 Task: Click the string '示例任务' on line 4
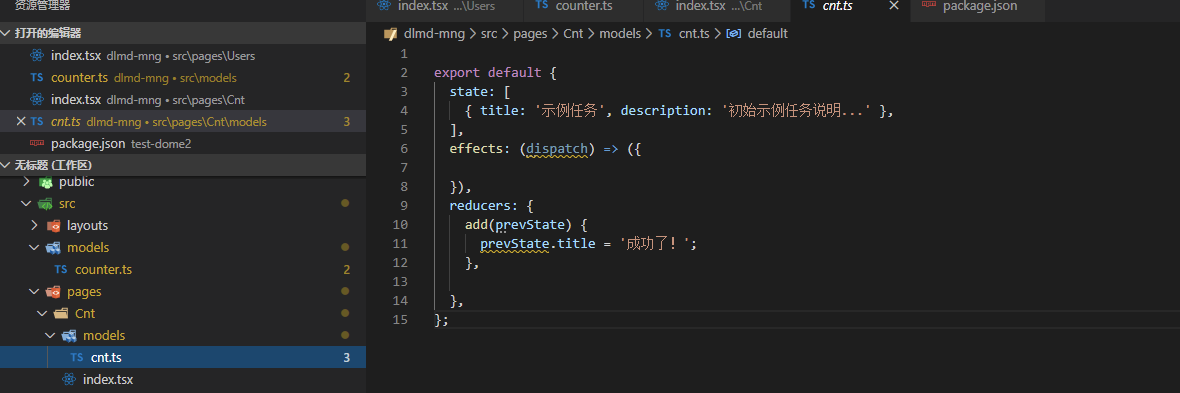[571, 111]
